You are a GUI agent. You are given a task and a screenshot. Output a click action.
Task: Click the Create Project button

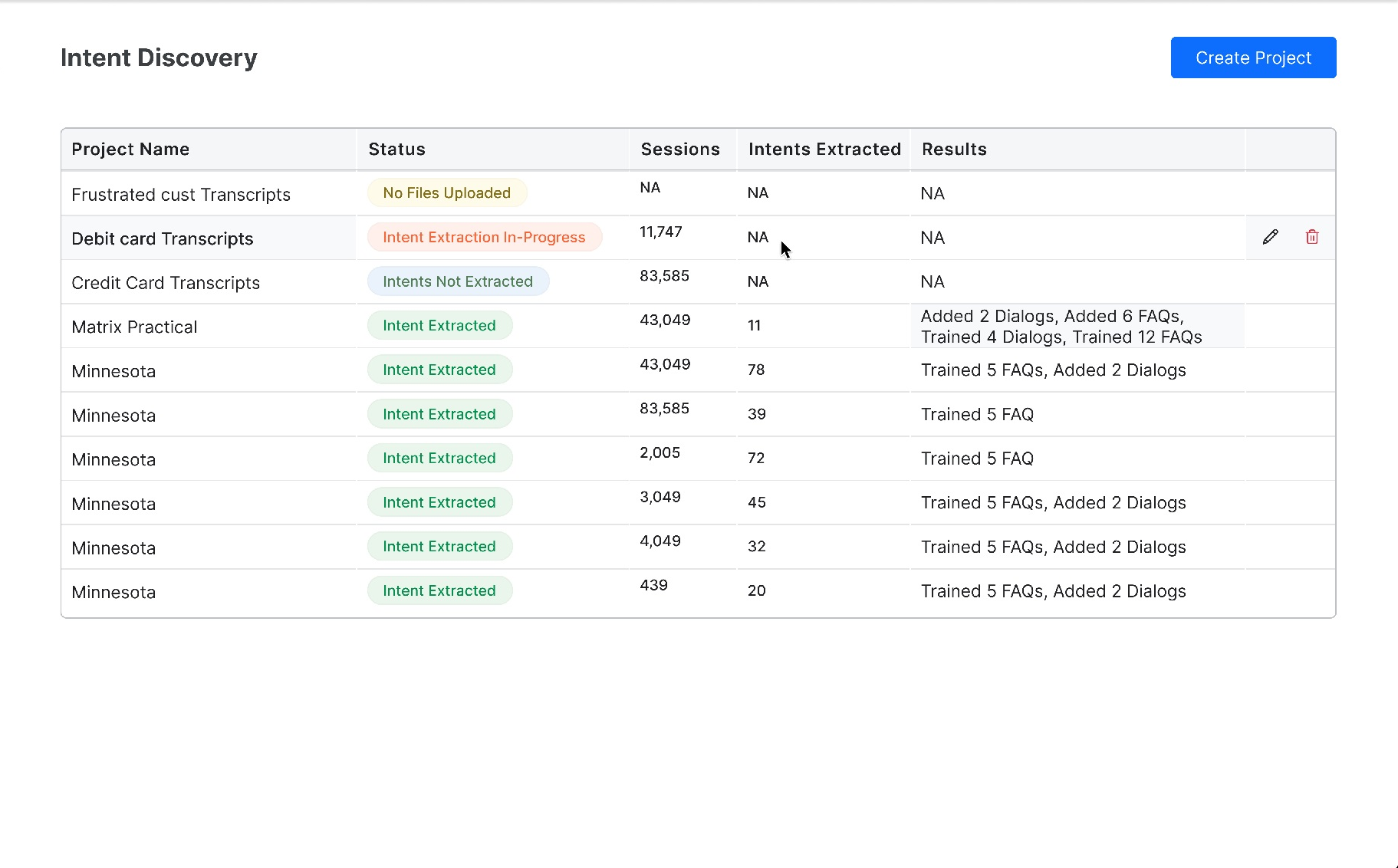(1252, 58)
